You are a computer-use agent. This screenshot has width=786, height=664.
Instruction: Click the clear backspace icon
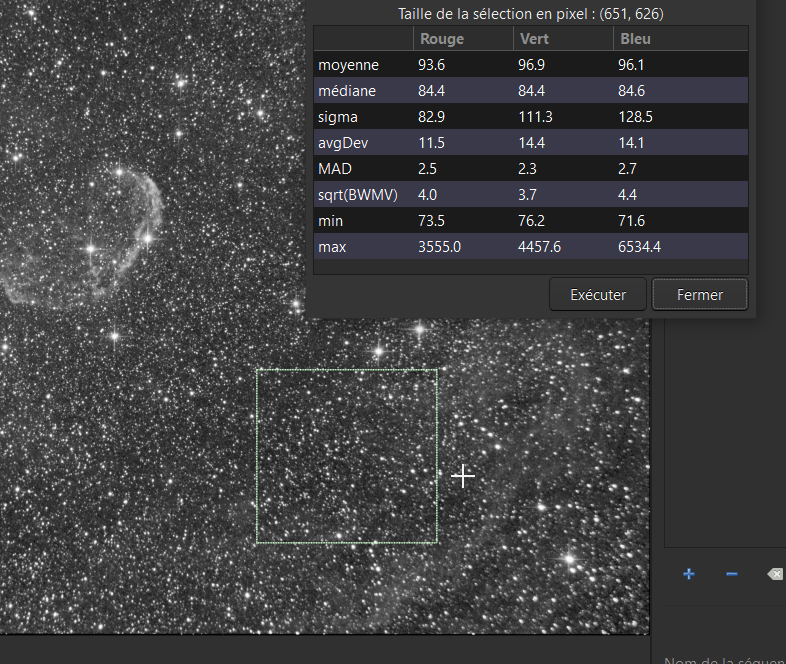coord(775,574)
